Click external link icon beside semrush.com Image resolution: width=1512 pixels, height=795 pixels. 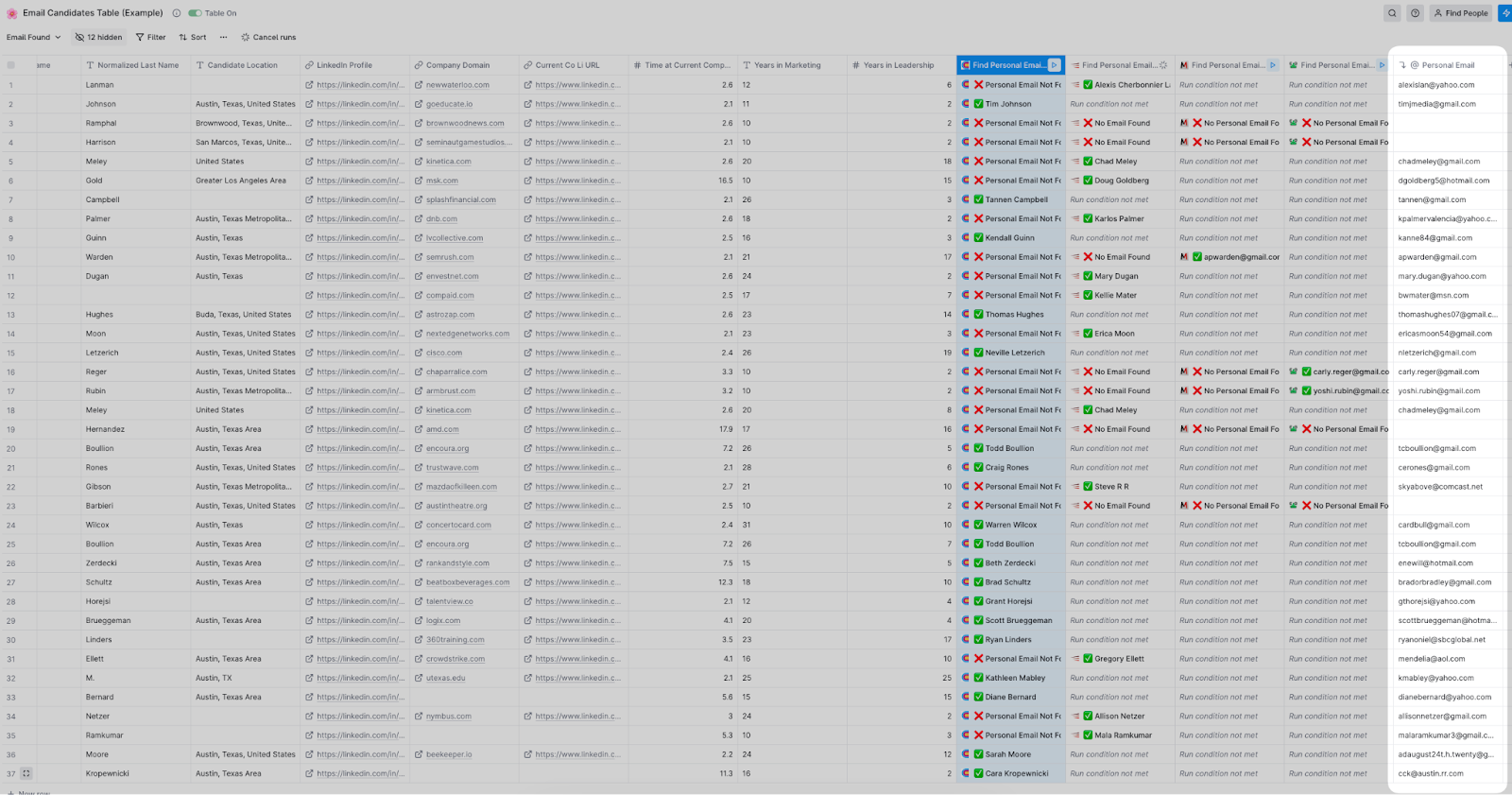[x=419, y=257]
